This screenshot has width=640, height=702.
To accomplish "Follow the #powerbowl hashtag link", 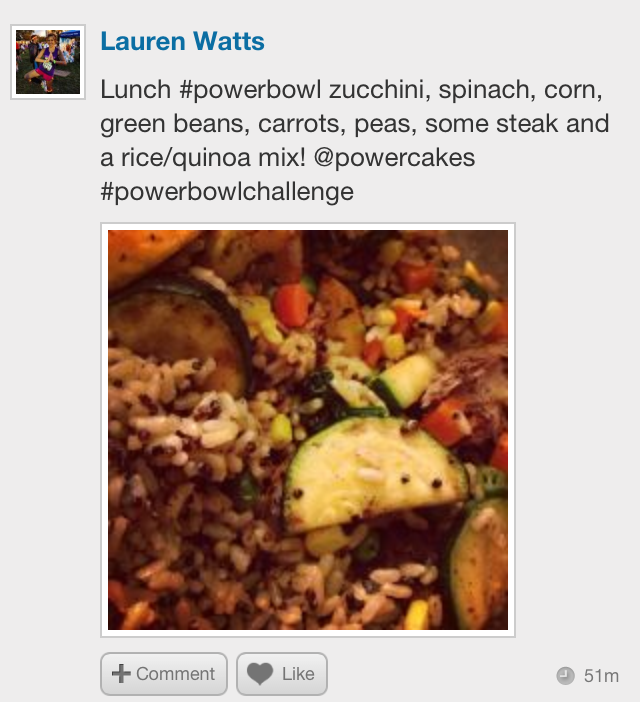I will click(251, 90).
